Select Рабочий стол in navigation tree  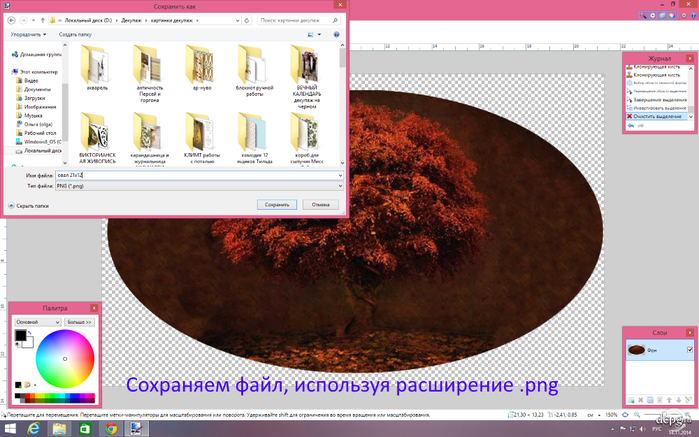[36, 133]
